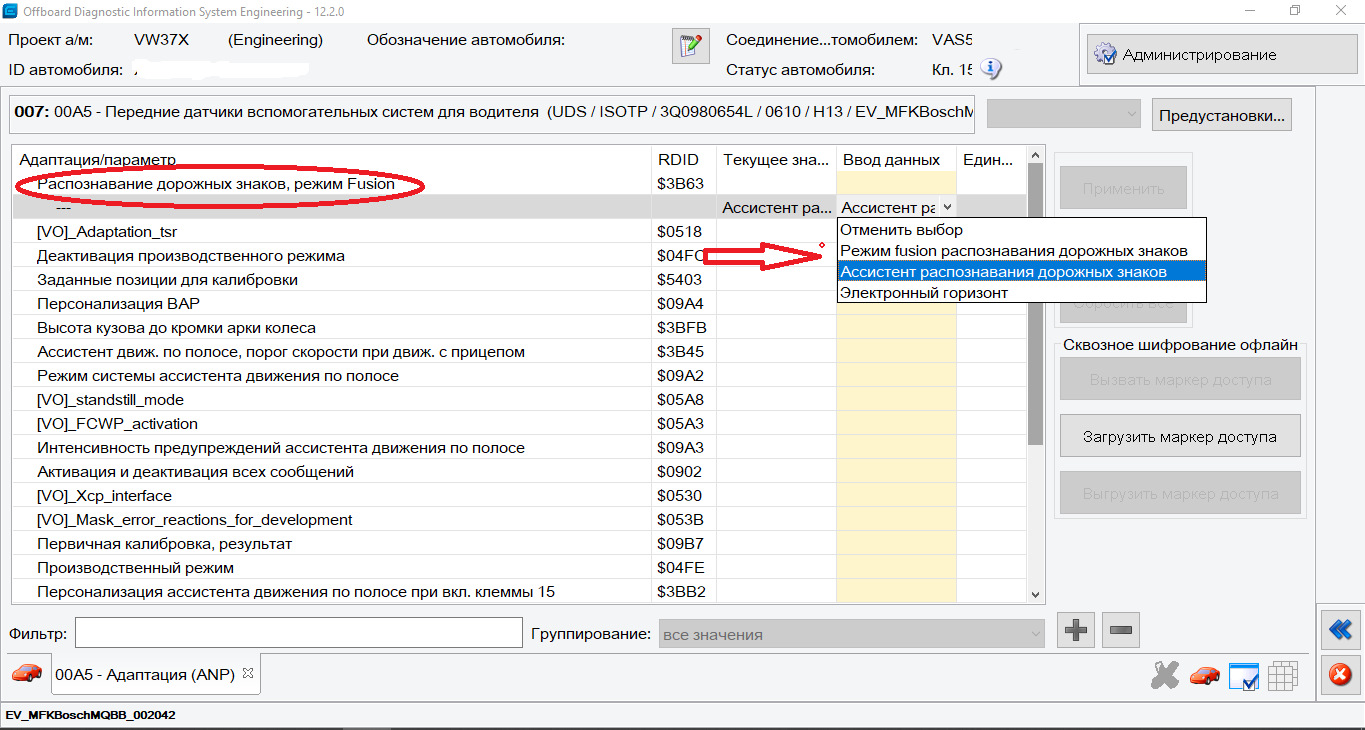1365x730 pixels.
Task: Select Заданные позиции для калибровки row
Action: (520, 279)
